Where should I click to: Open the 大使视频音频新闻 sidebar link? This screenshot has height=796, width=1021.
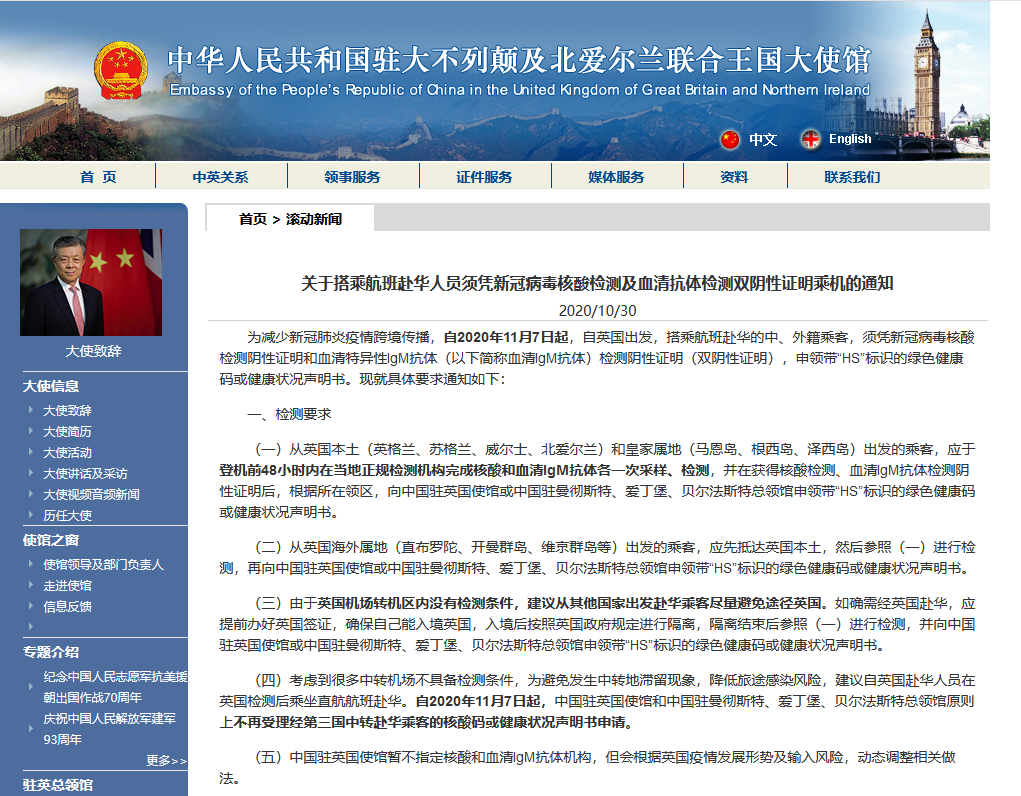tap(91, 495)
